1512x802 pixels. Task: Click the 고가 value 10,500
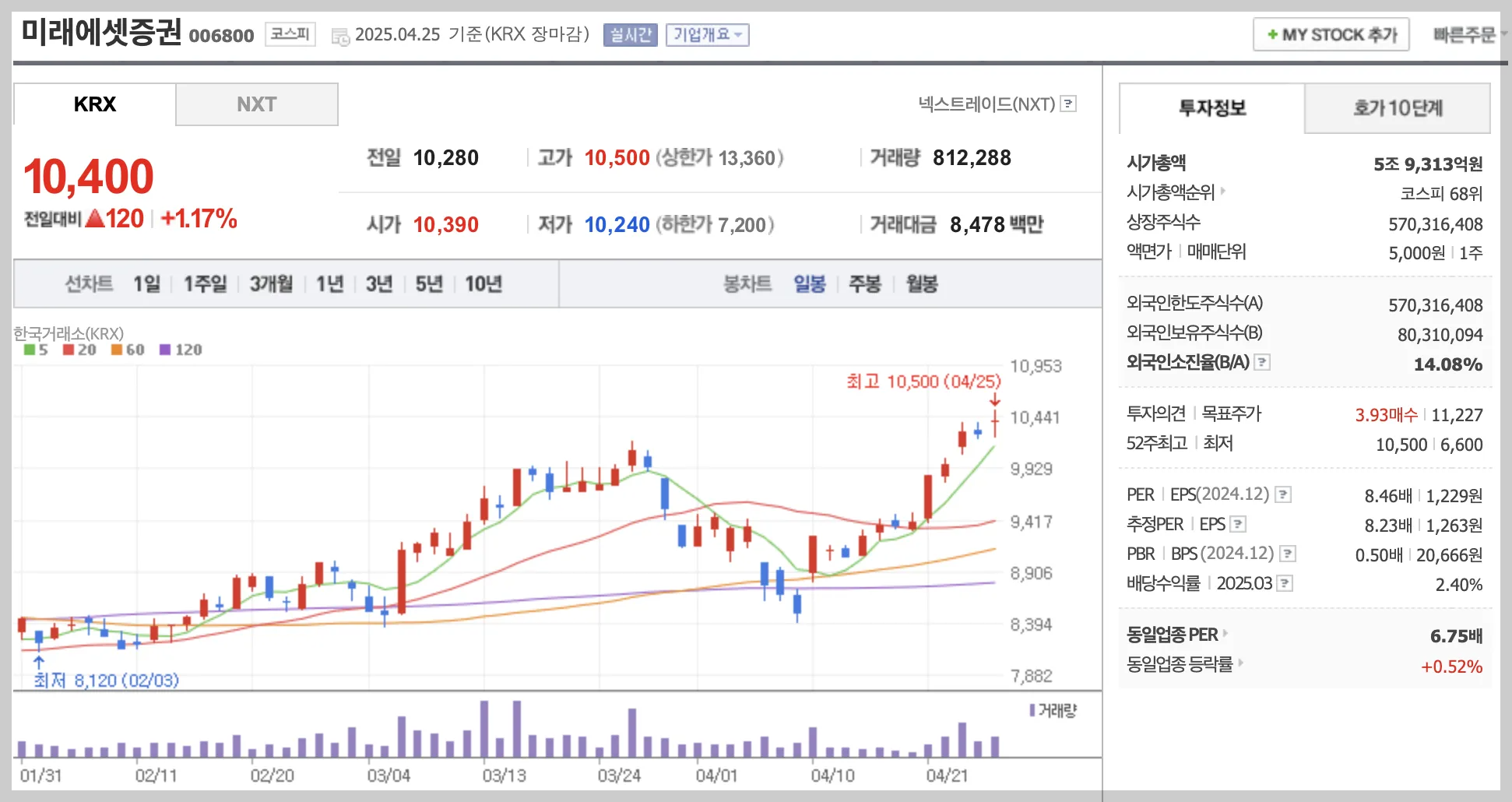pos(617,158)
